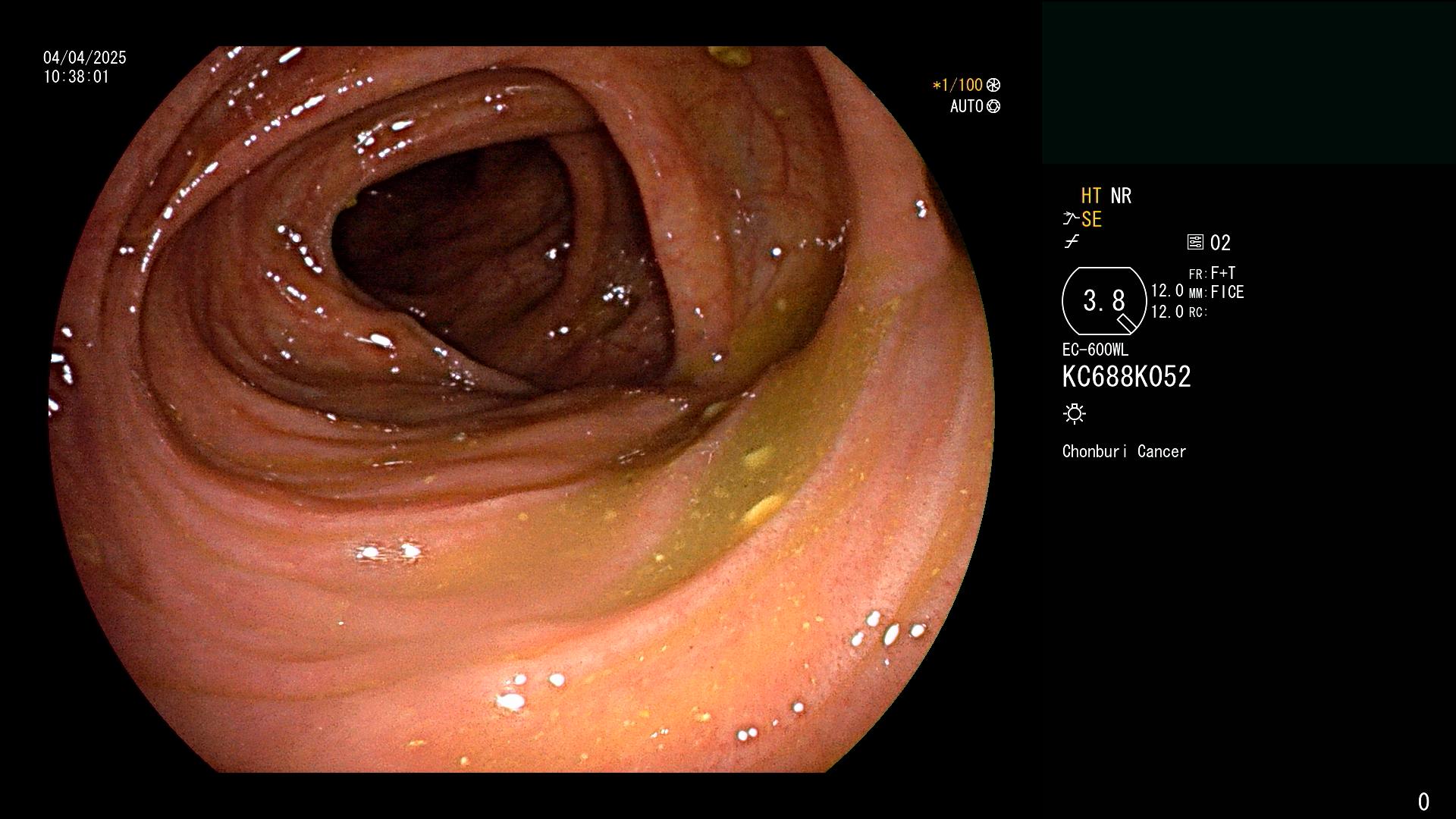This screenshot has width=1456, height=819.
Task: Click the counter 0 at bottom right
Action: click(1423, 802)
